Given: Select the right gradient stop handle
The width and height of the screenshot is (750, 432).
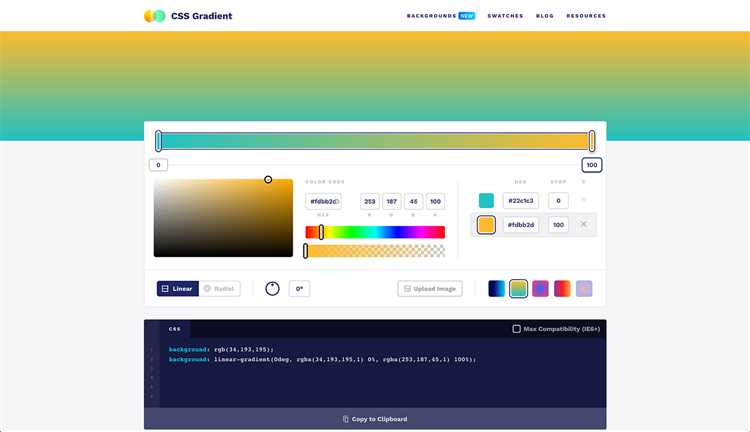Looking at the screenshot, I should [592, 141].
